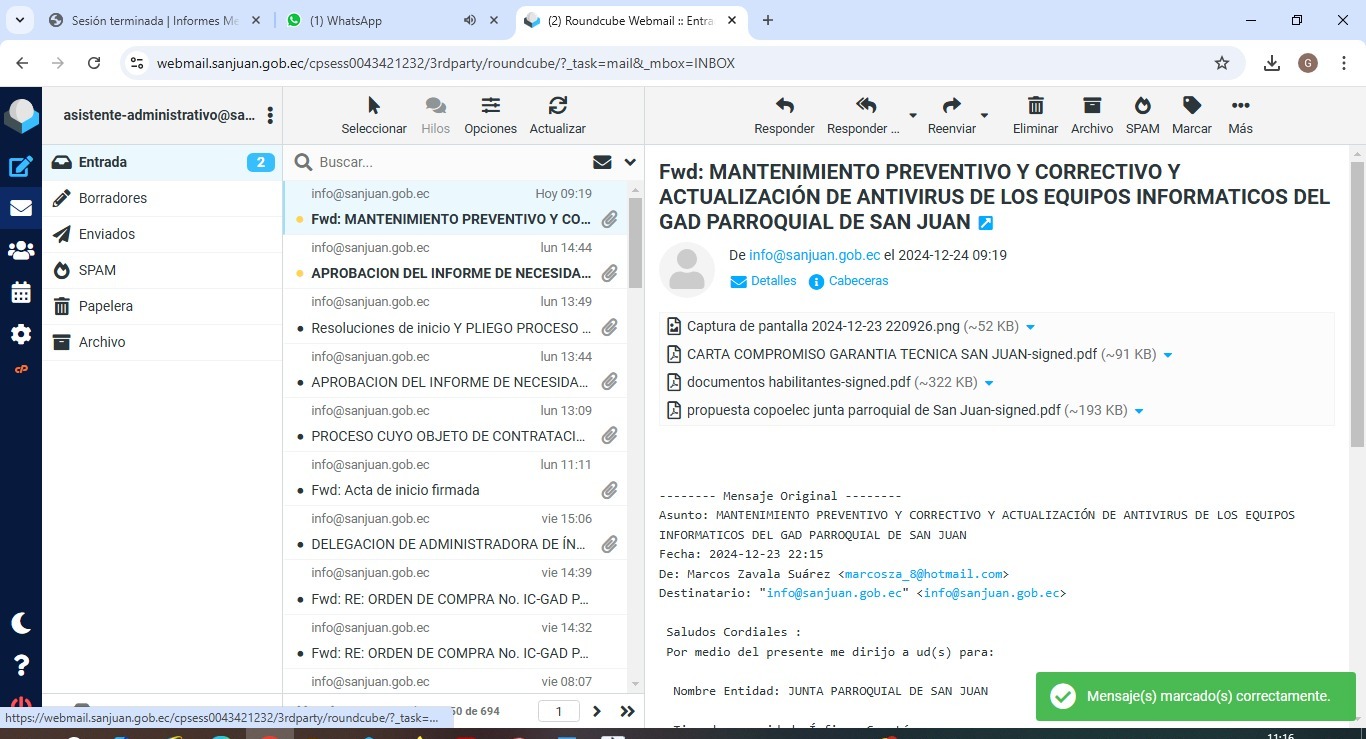Open the marcosza_8@hotmail.com email link

[923, 574]
